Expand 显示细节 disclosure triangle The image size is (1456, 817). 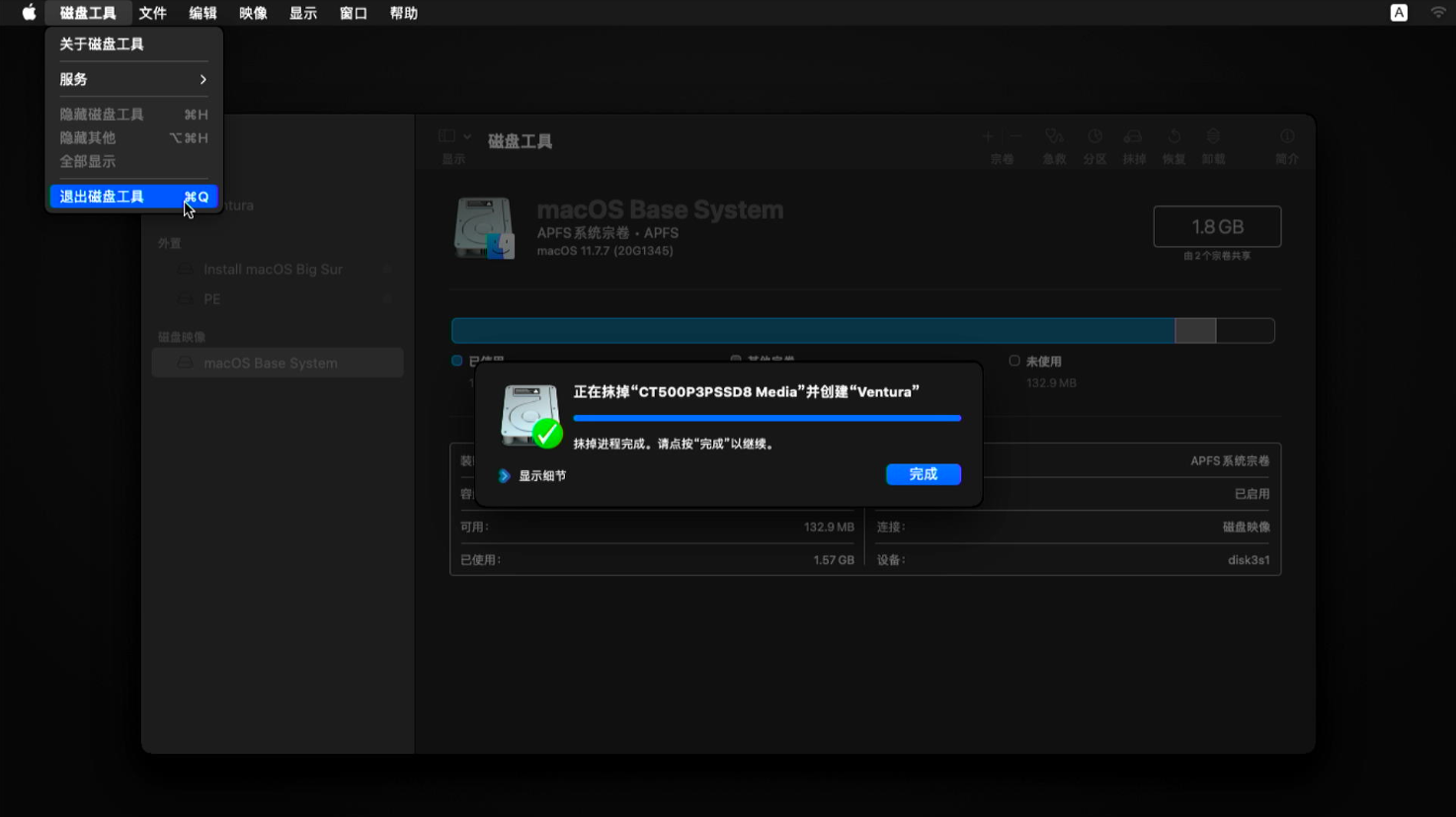505,476
